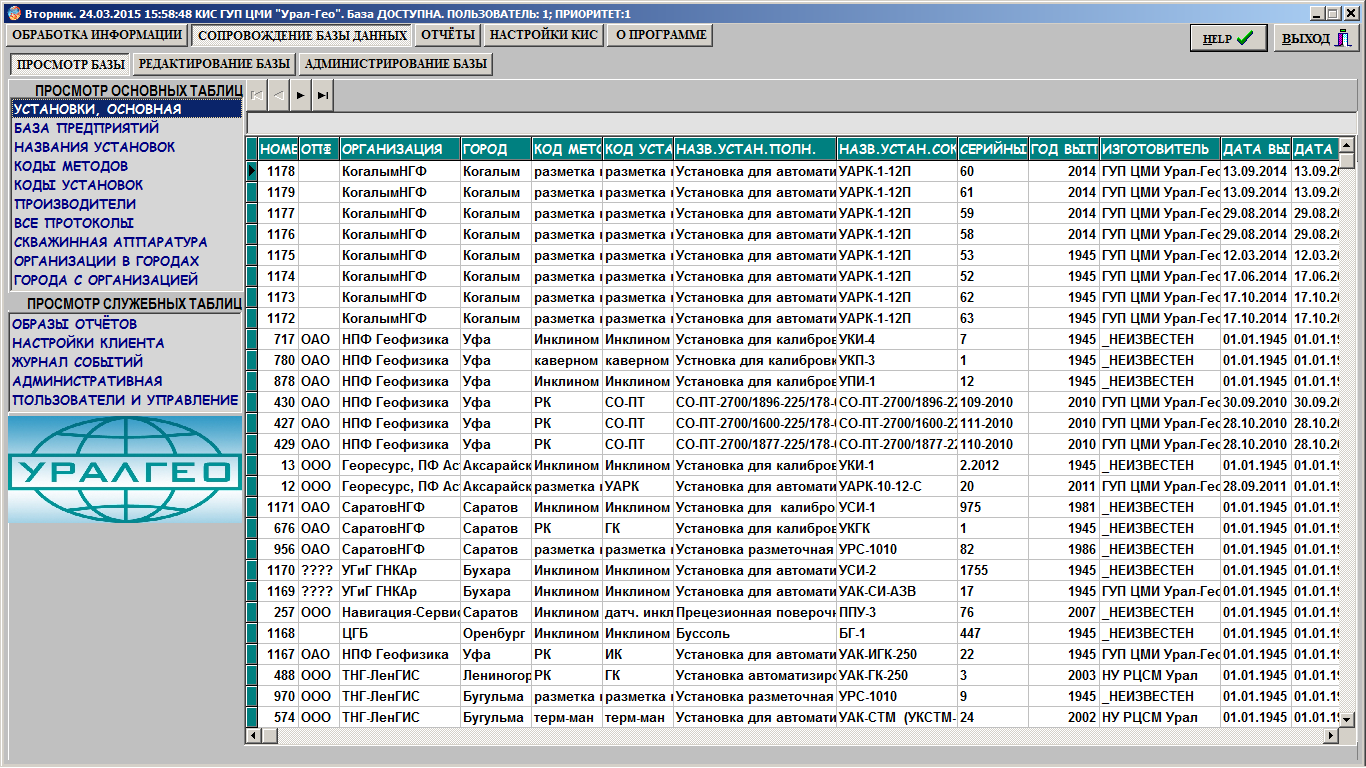
Task: Select ОРГАНИЗАЦИИ В ГОРОДАХ list entry
Action: click(126, 261)
